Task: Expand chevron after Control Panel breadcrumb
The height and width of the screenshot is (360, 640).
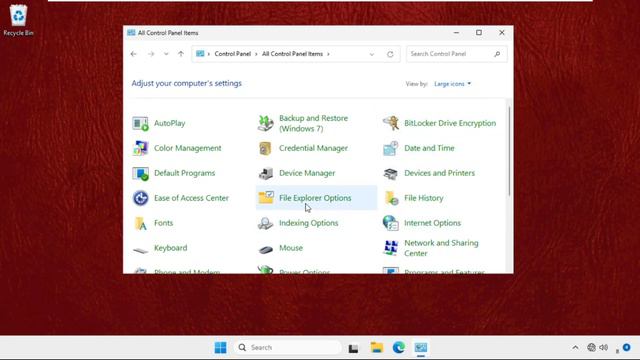Action: (x=256, y=54)
